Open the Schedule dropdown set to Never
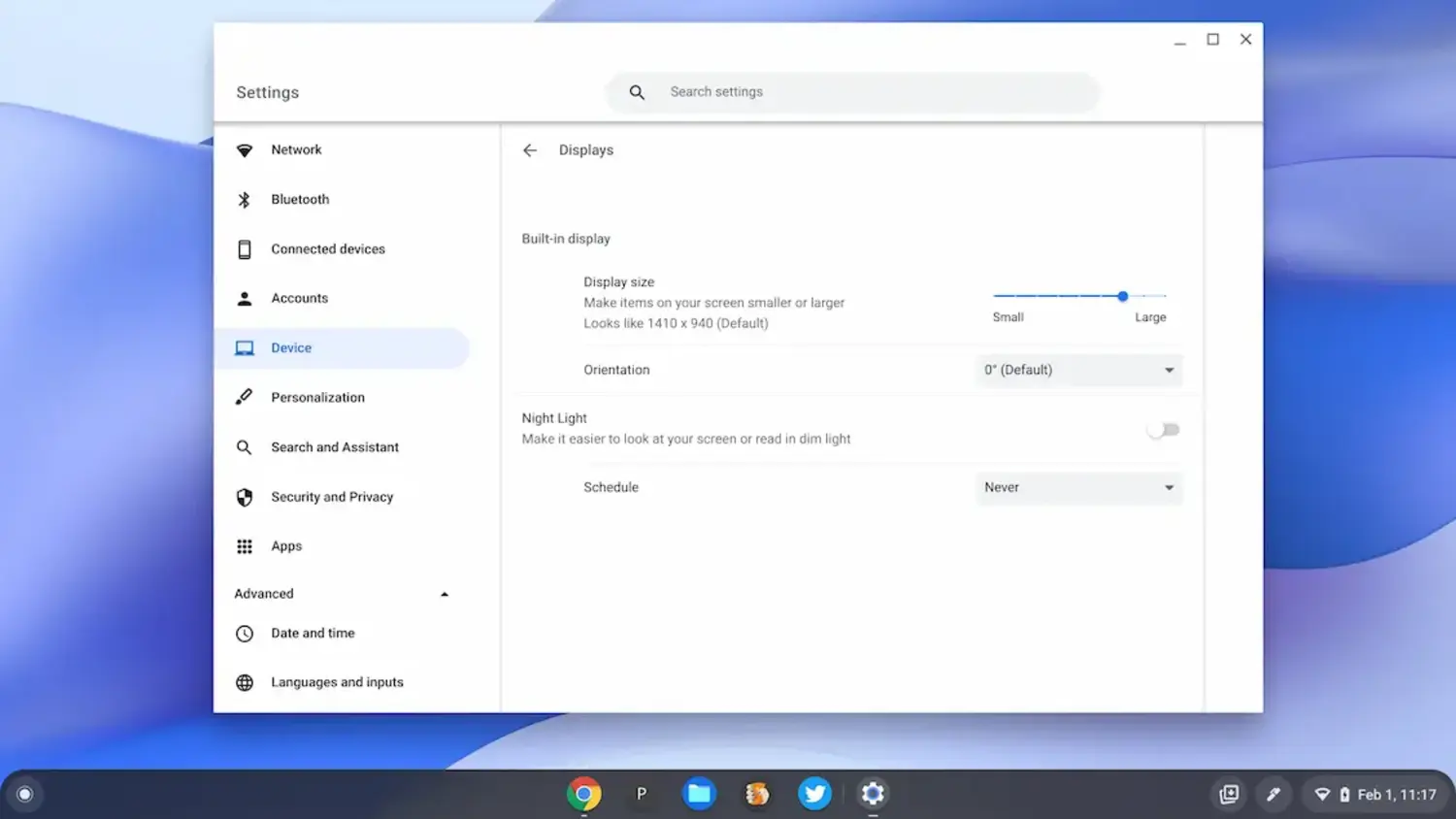1456x819 pixels. coord(1078,487)
